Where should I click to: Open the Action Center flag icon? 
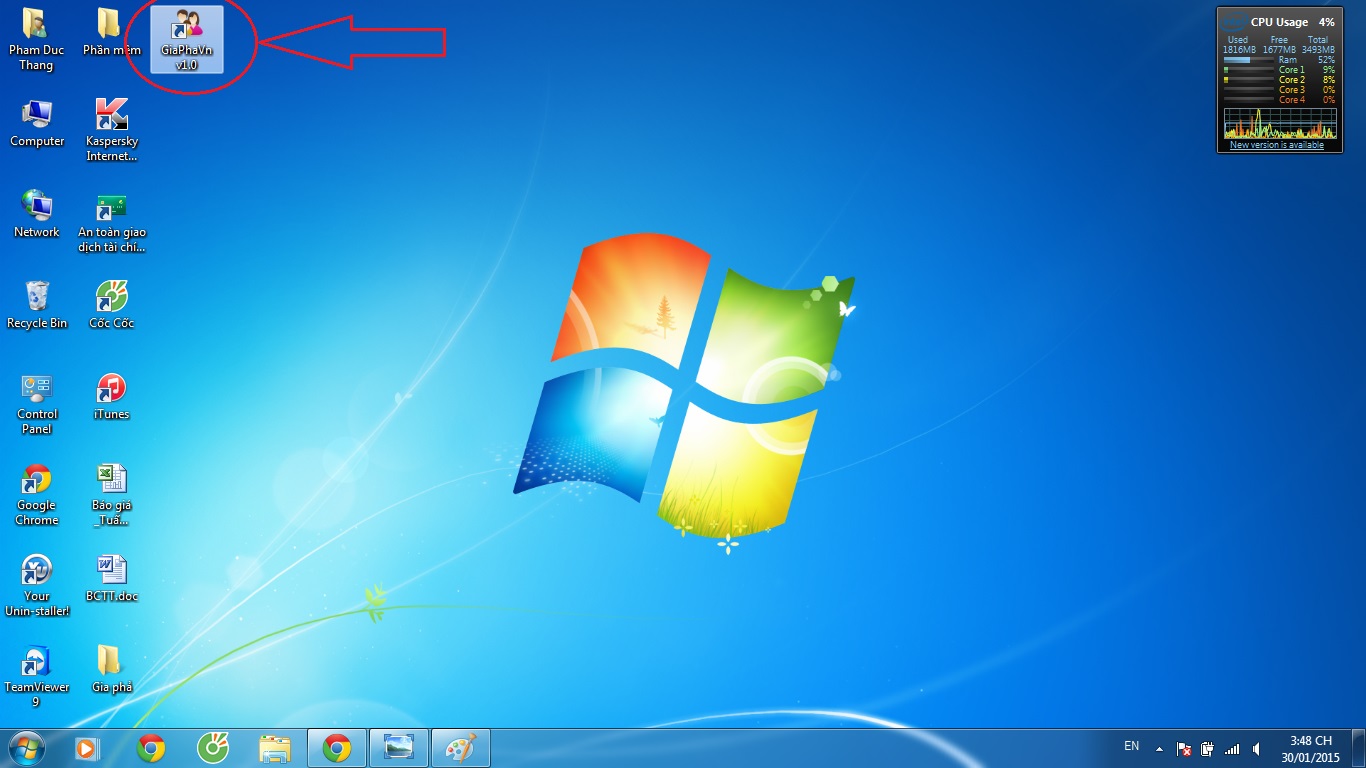pyautogui.click(x=1183, y=748)
